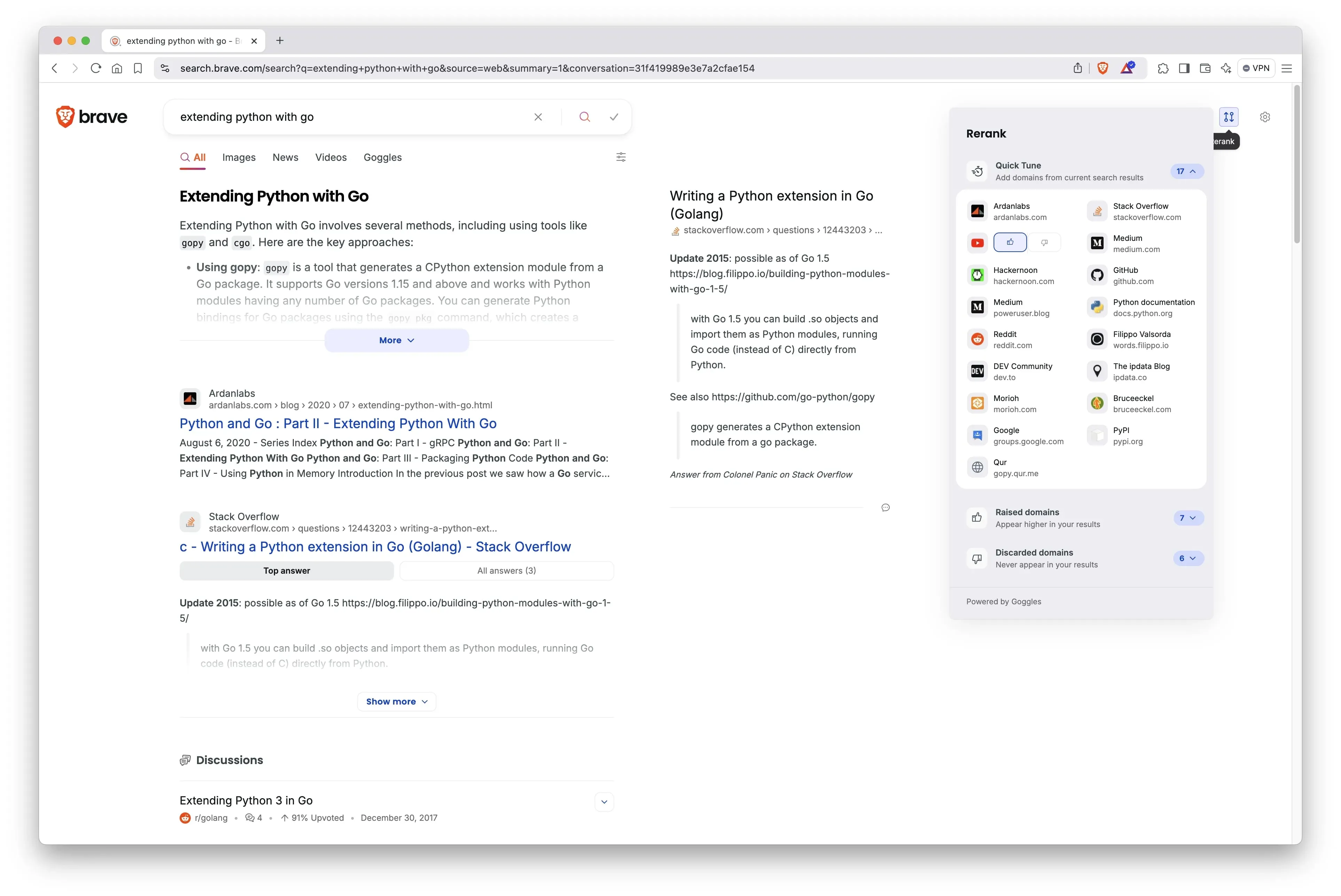Click the share icon in the address bar

[1077, 68]
